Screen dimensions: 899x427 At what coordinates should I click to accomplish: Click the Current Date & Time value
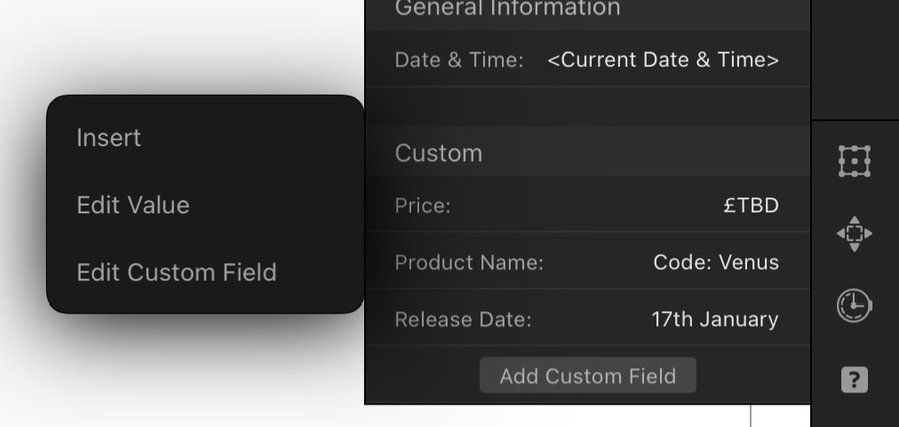click(663, 60)
